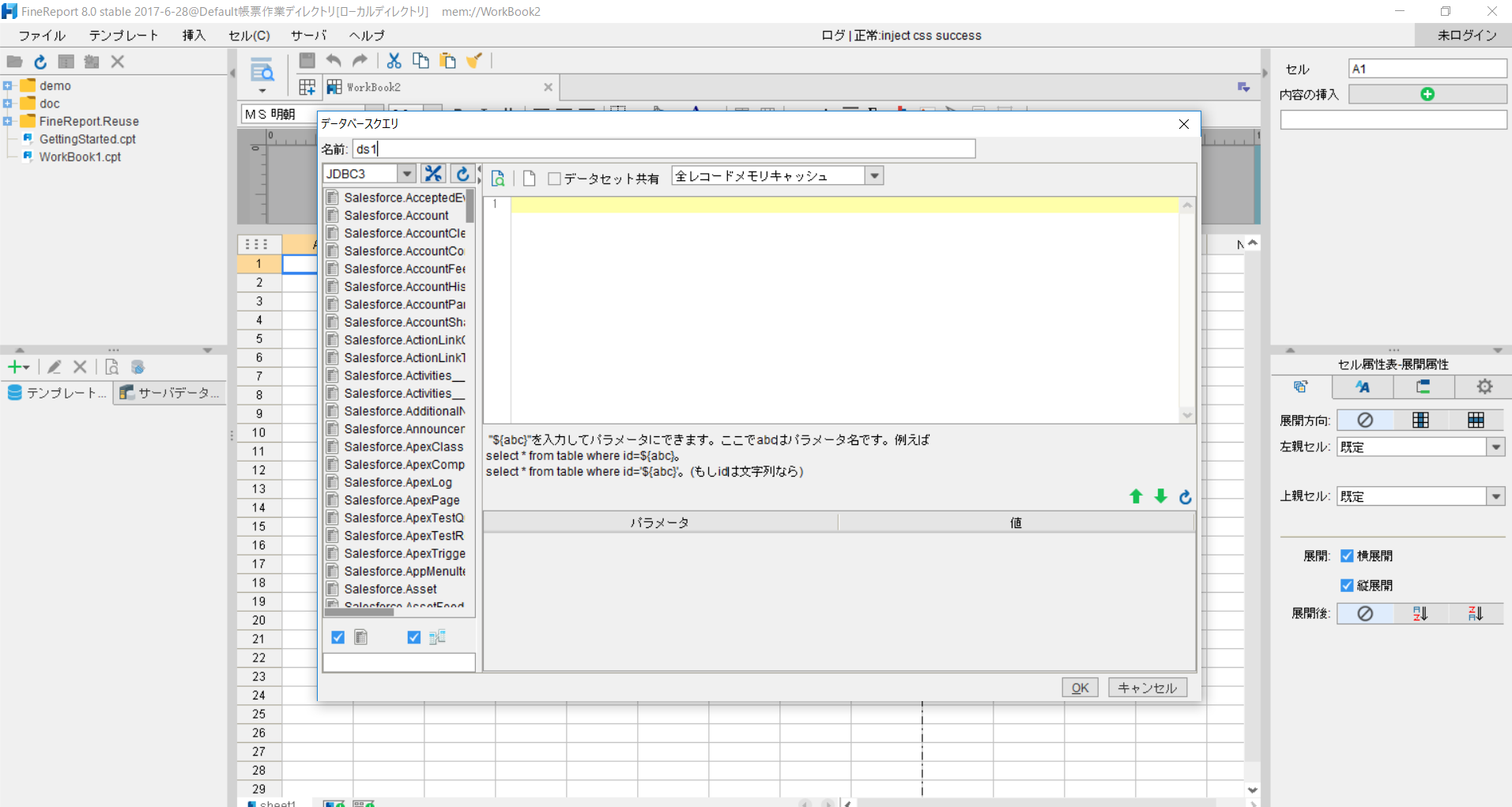Click the preview report icon in toolbar
Image resolution: width=1512 pixels, height=807 pixels.
[x=262, y=70]
